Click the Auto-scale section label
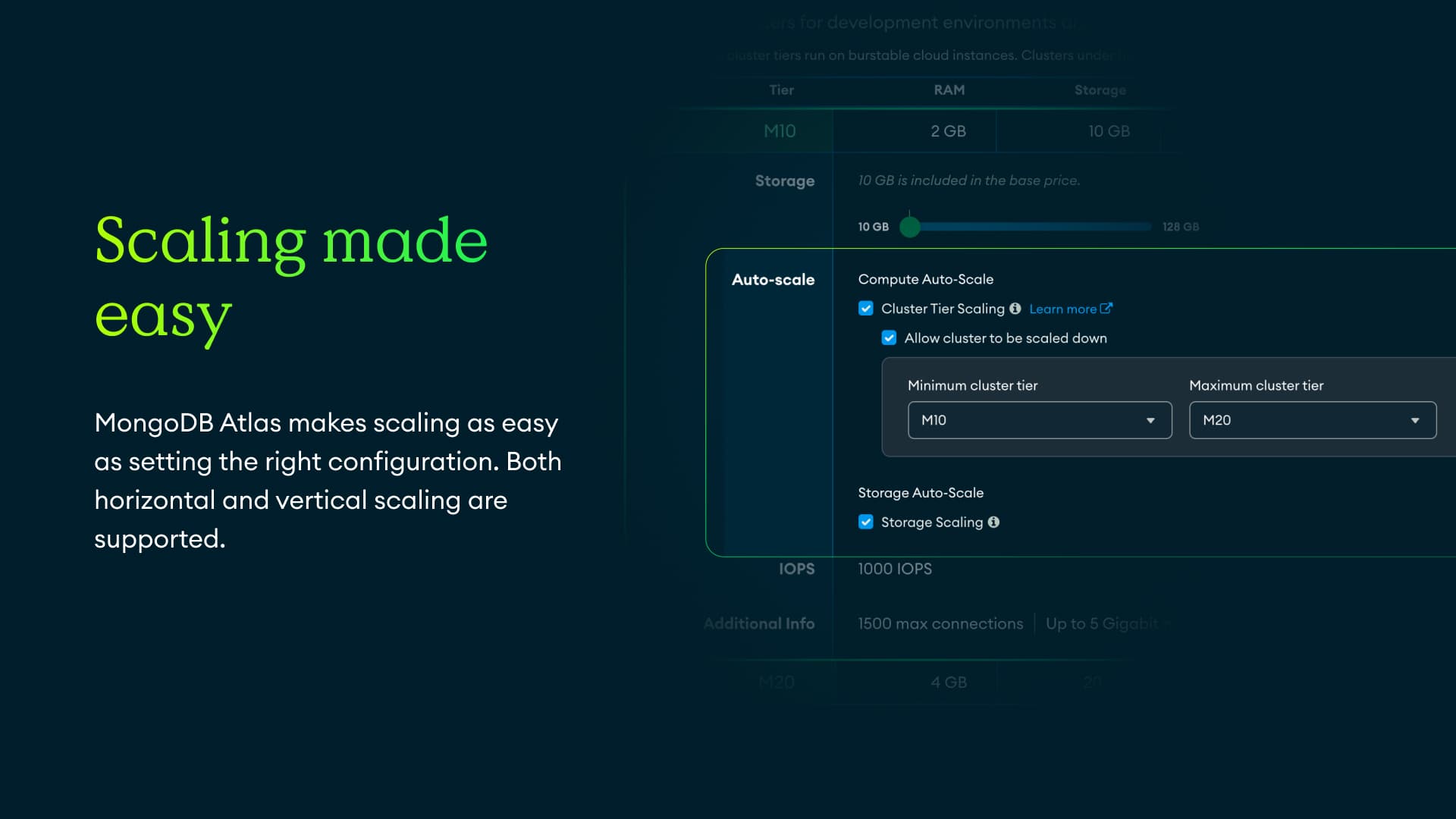The width and height of the screenshot is (1456, 819). click(773, 280)
